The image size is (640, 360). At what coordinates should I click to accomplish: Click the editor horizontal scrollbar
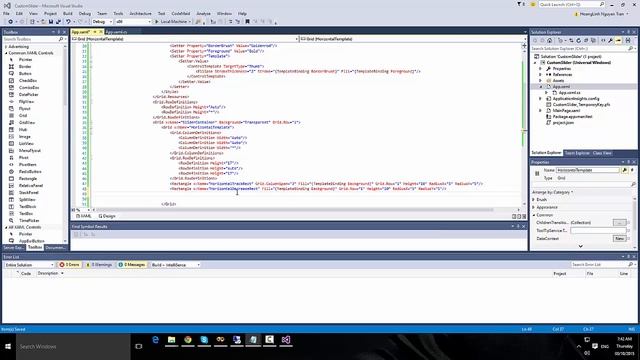pos(294,210)
